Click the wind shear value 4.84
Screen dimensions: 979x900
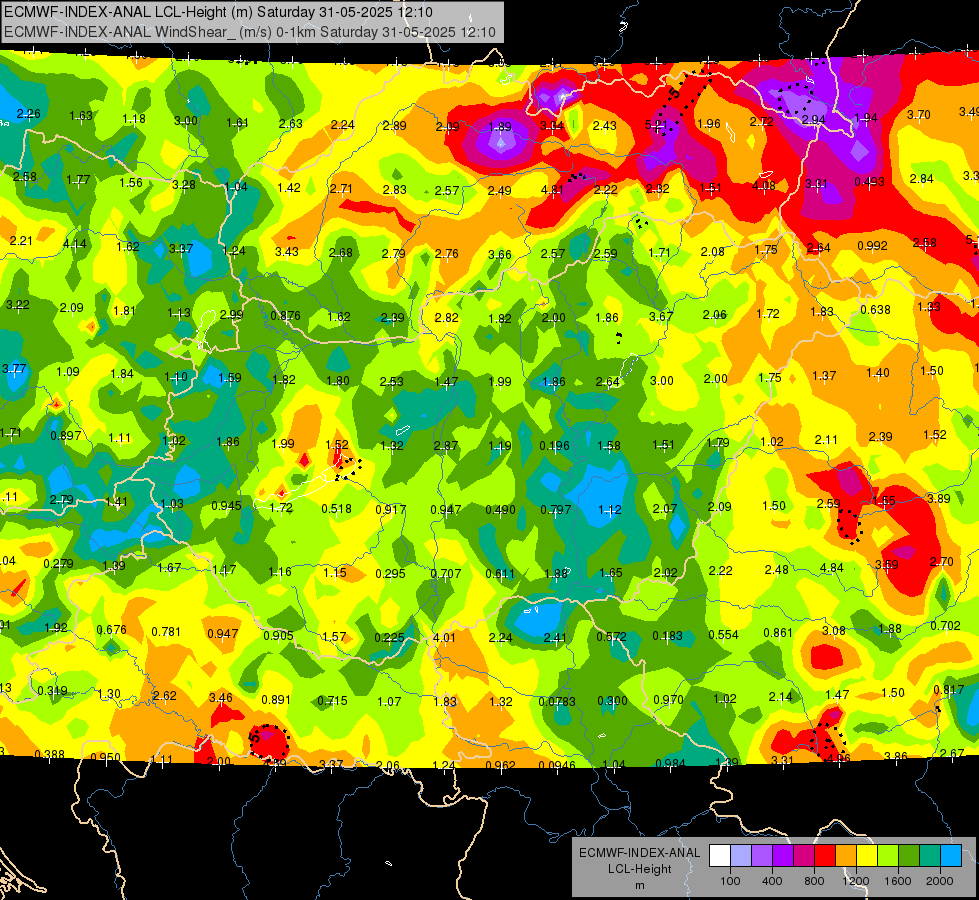click(832, 568)
